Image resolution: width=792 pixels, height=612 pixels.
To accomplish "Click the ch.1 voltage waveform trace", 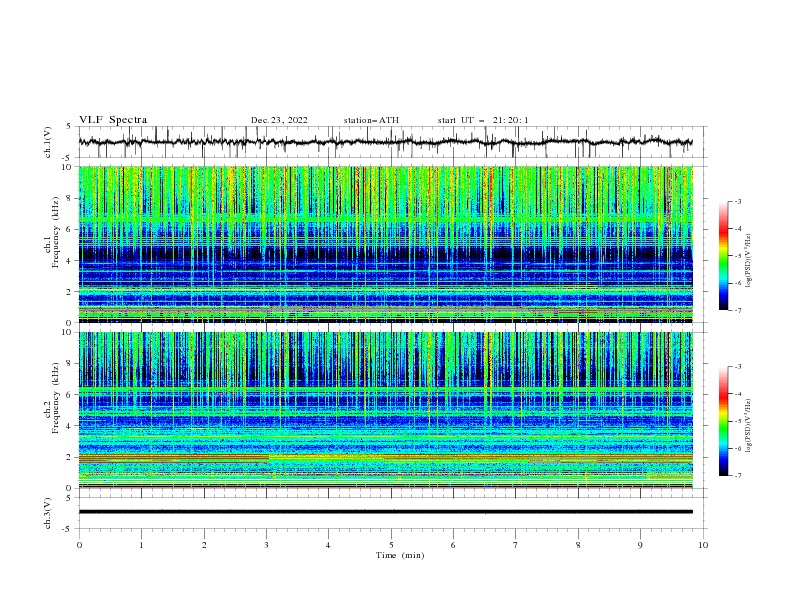I will point(385,142).
